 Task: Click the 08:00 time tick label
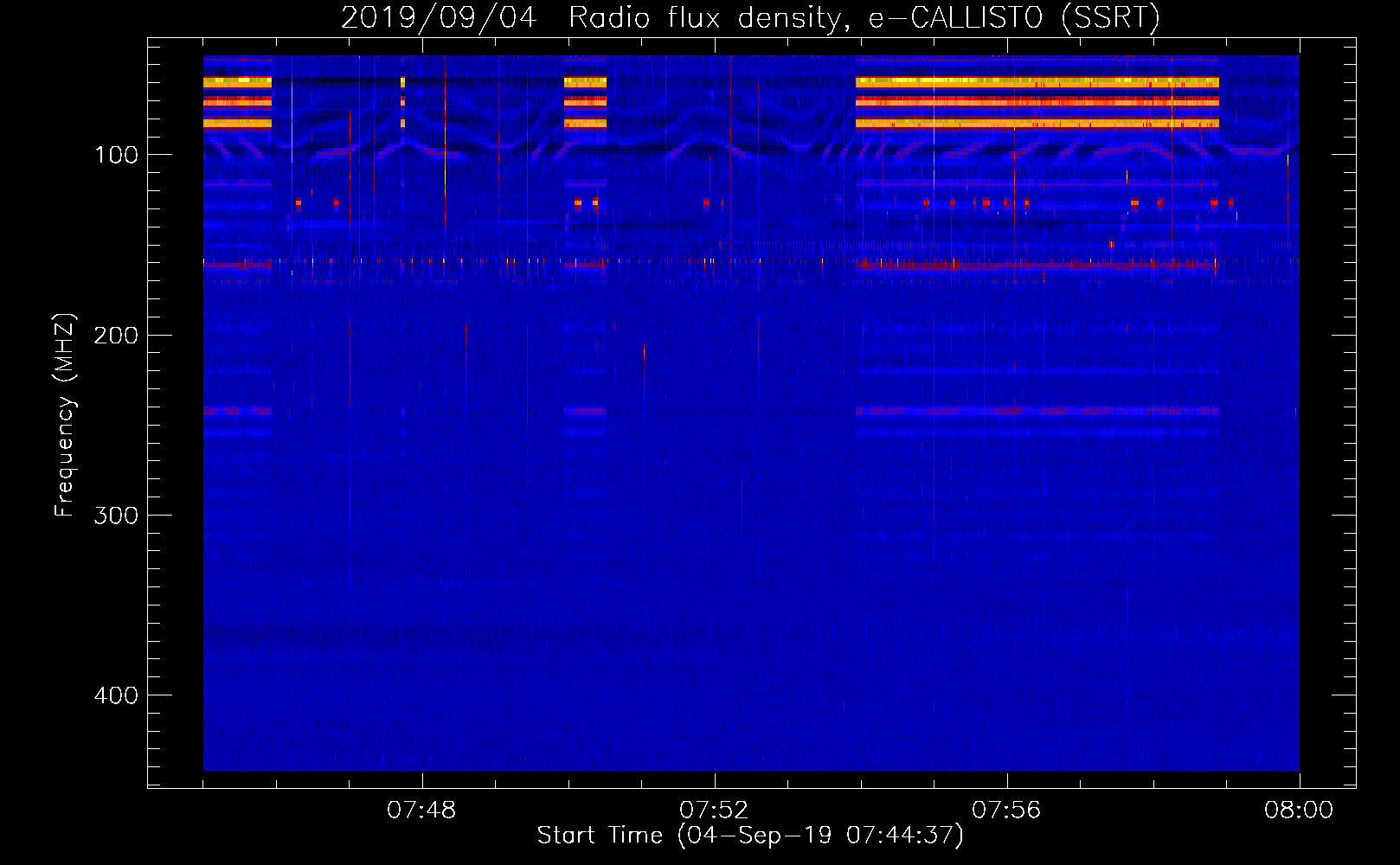pyautogui.click(x=1299, y=811)
